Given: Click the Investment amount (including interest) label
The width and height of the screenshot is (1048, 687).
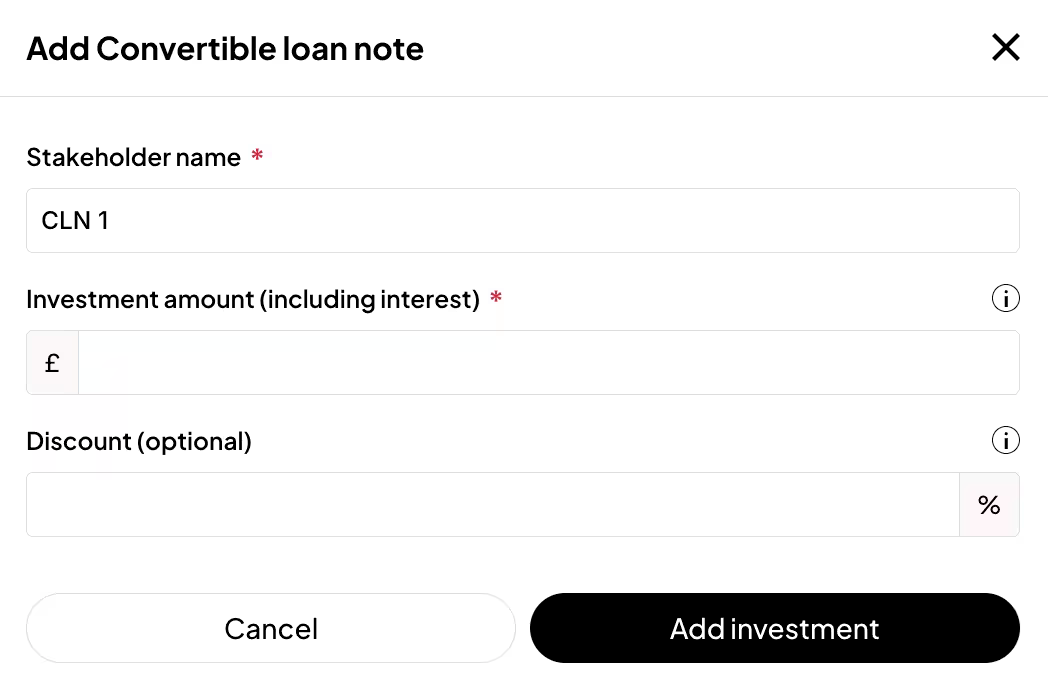Looking at the screenshot, I should 254,298.
